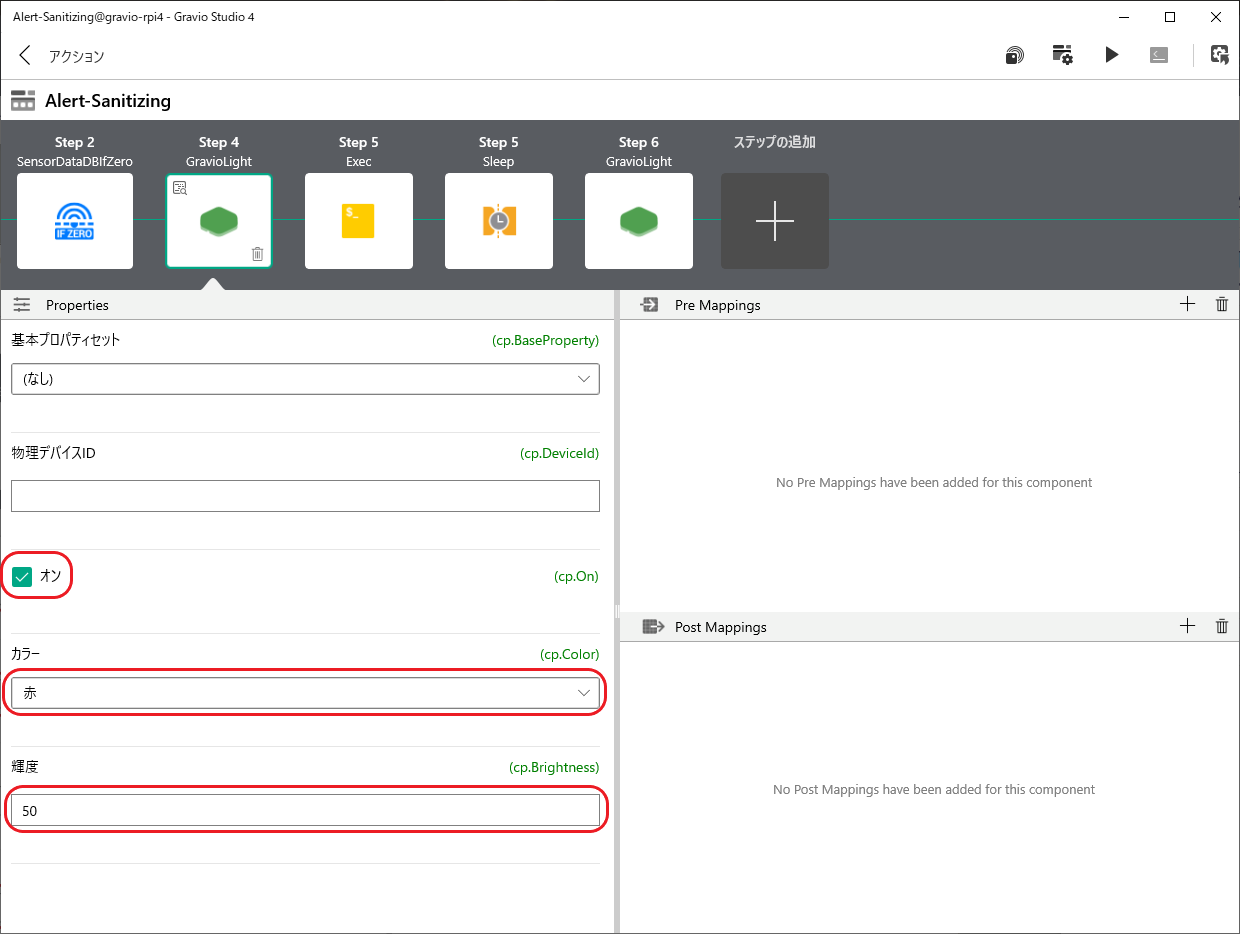Click the refresh settings icon at top right
Image resolution: width=1240 pixels, height=934 pixels.
click(x=1219, y=55)
